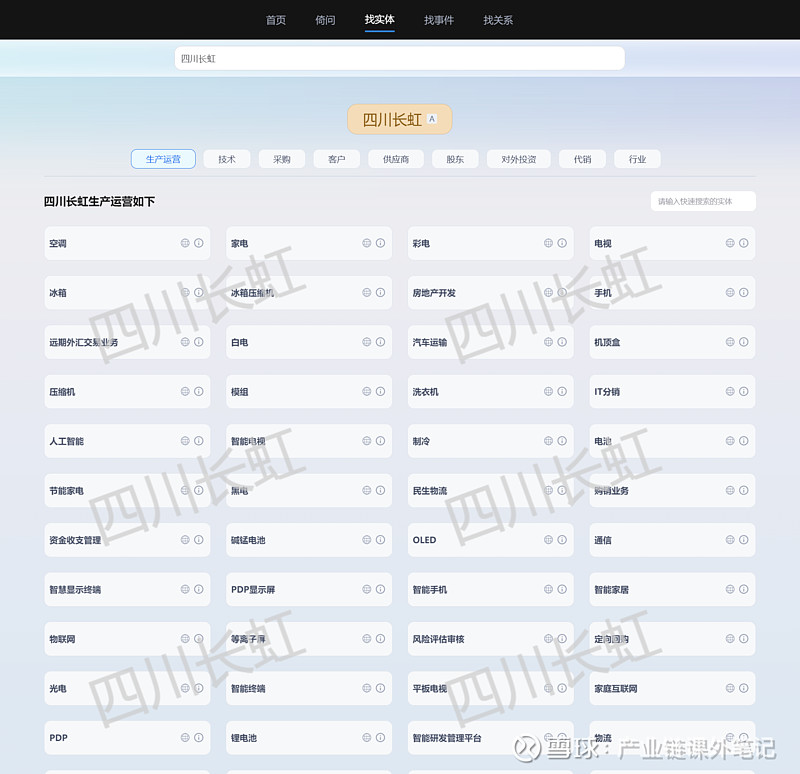This screenshot has height=774, width=800.
Task: Focus the quick entity search field
Action: coord(703,202)
